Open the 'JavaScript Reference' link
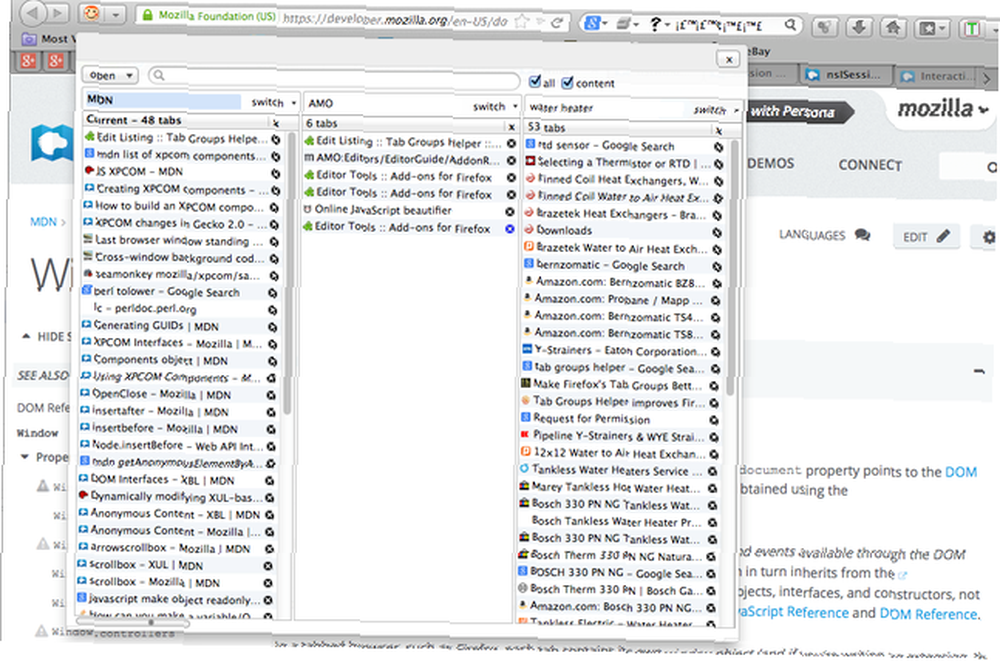Screen dimensions: 1000x661 click(x=793, y=612)
